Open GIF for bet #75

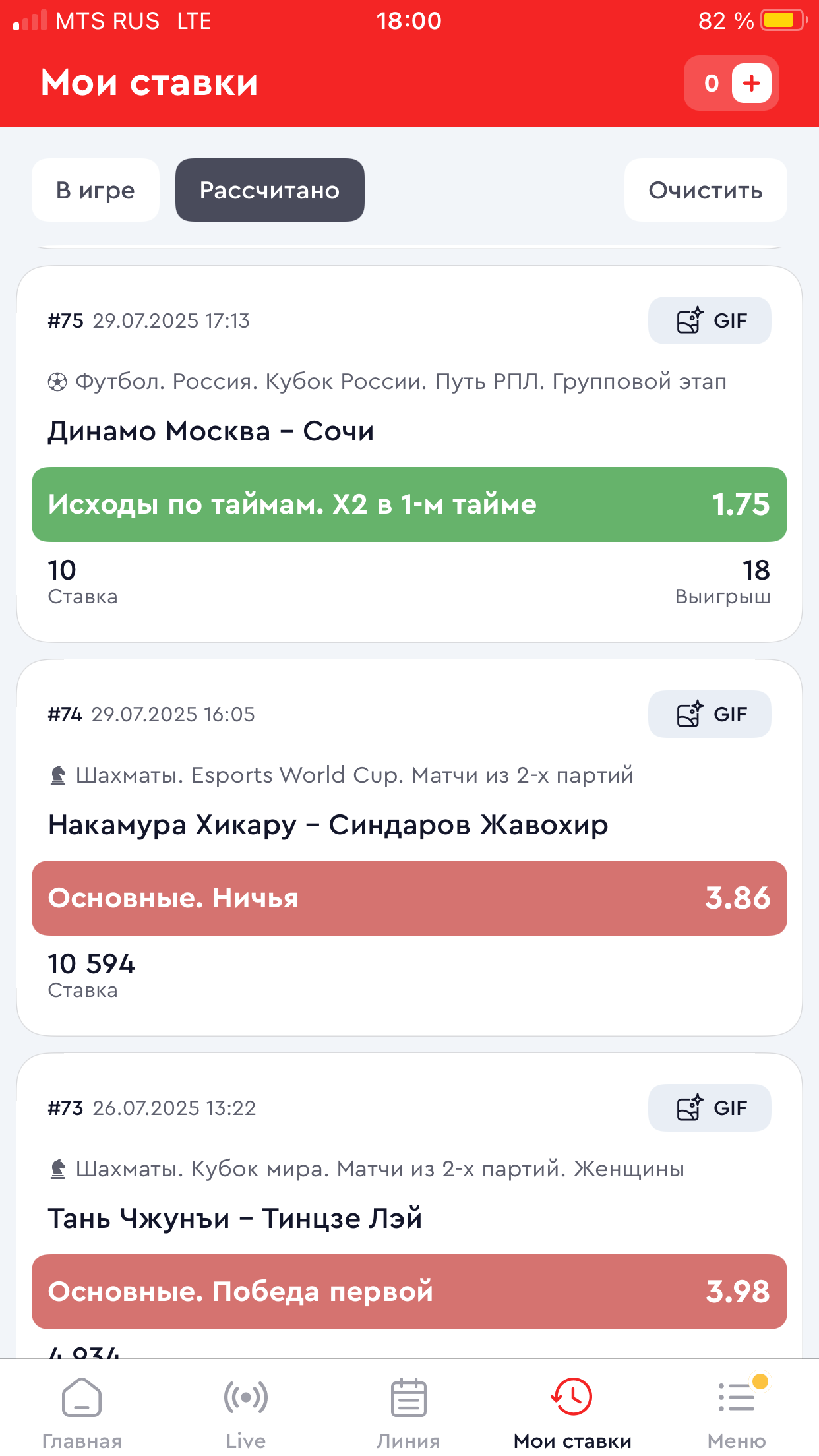[710, 320]
